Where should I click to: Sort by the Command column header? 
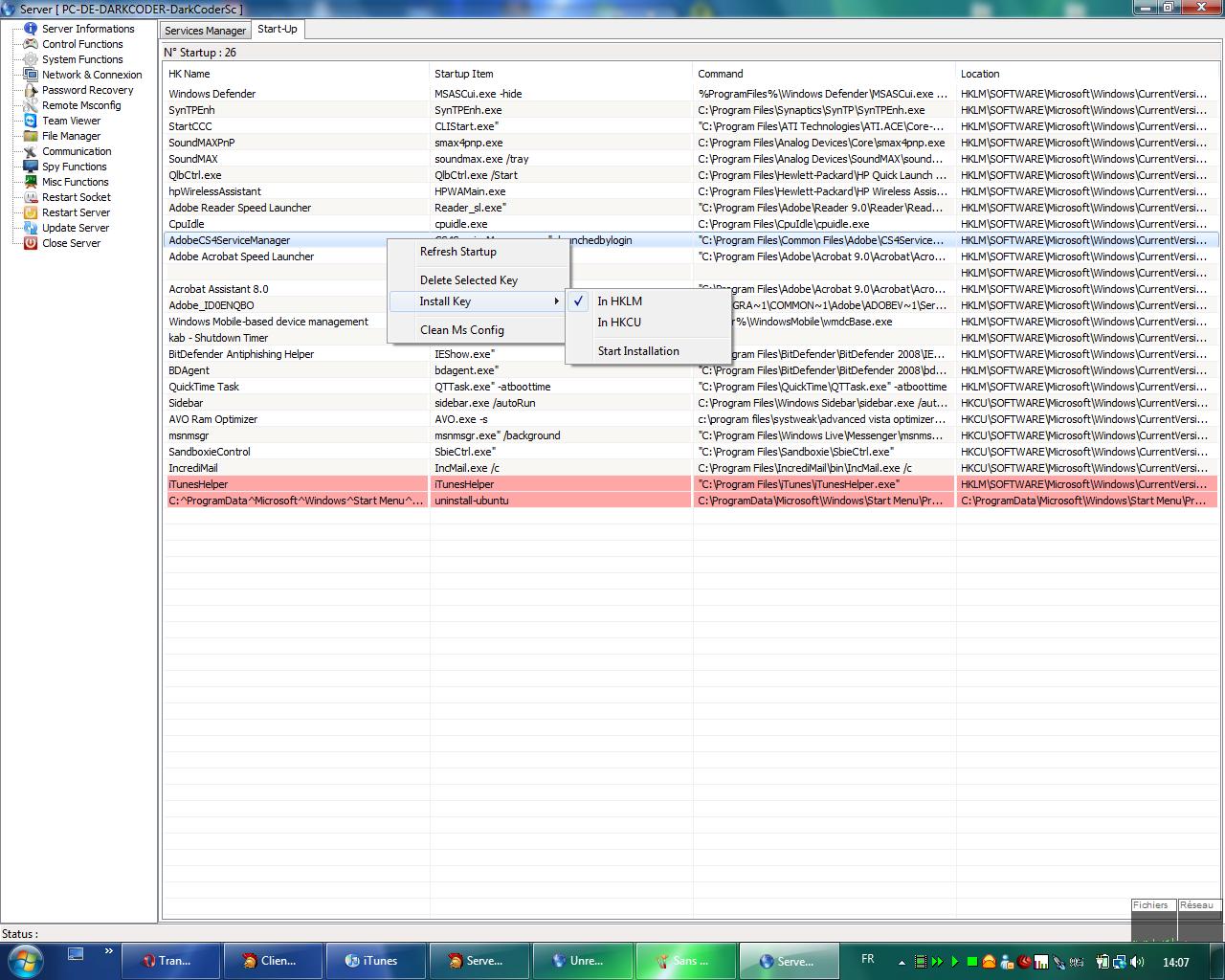[824, 74]
